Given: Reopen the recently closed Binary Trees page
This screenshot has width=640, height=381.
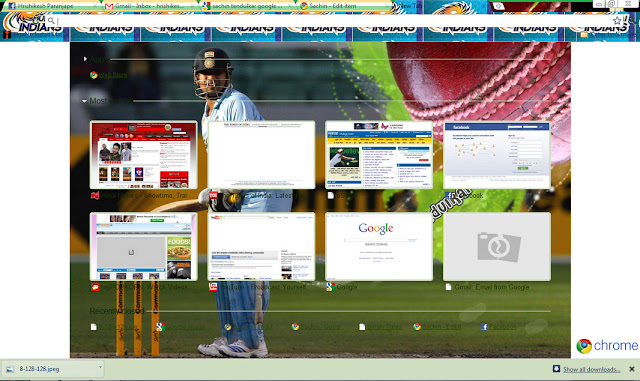Looking at the screenshot, I should point(380,327).
